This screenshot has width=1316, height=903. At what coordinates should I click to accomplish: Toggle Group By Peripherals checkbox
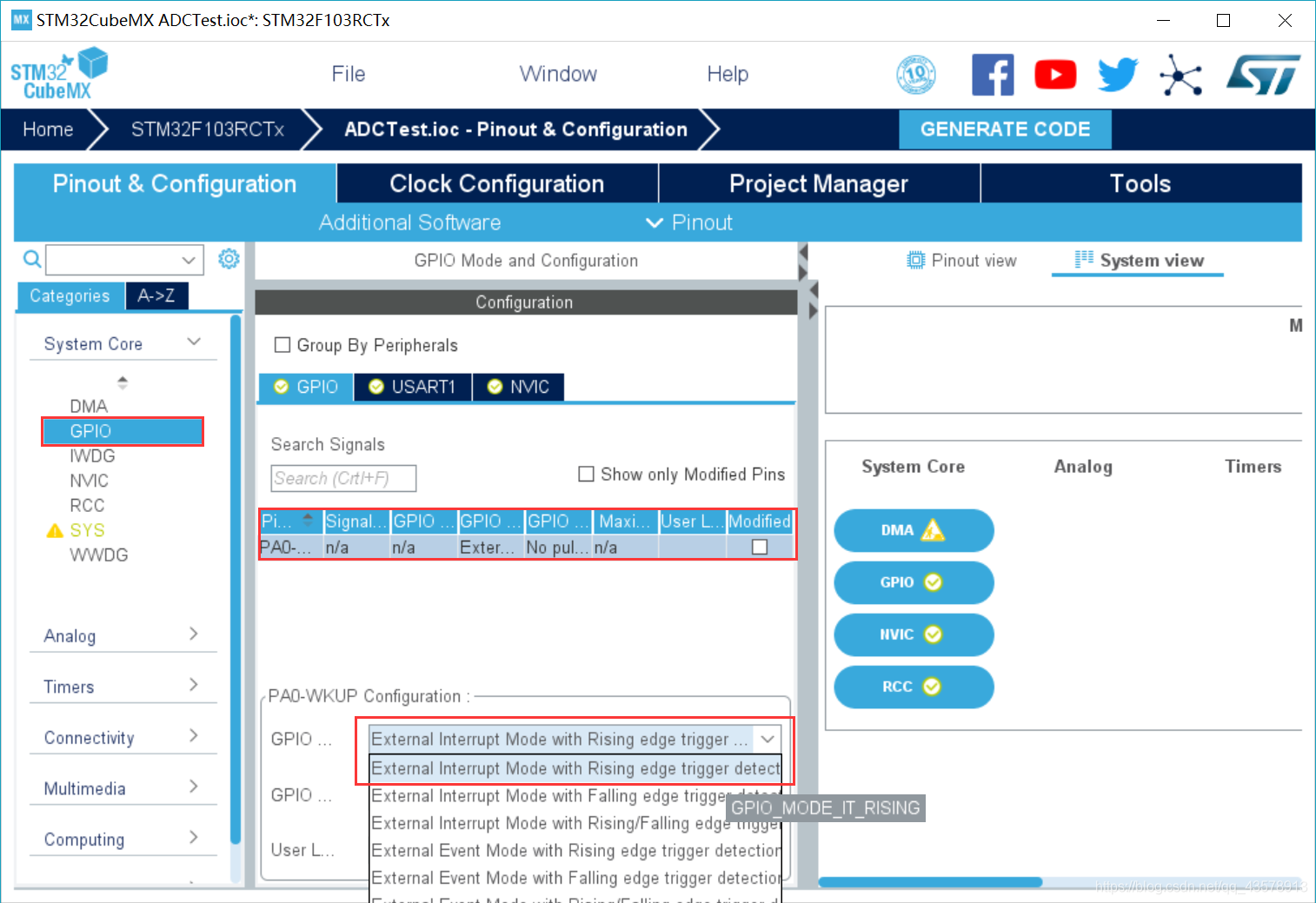[x=282, y=345]
